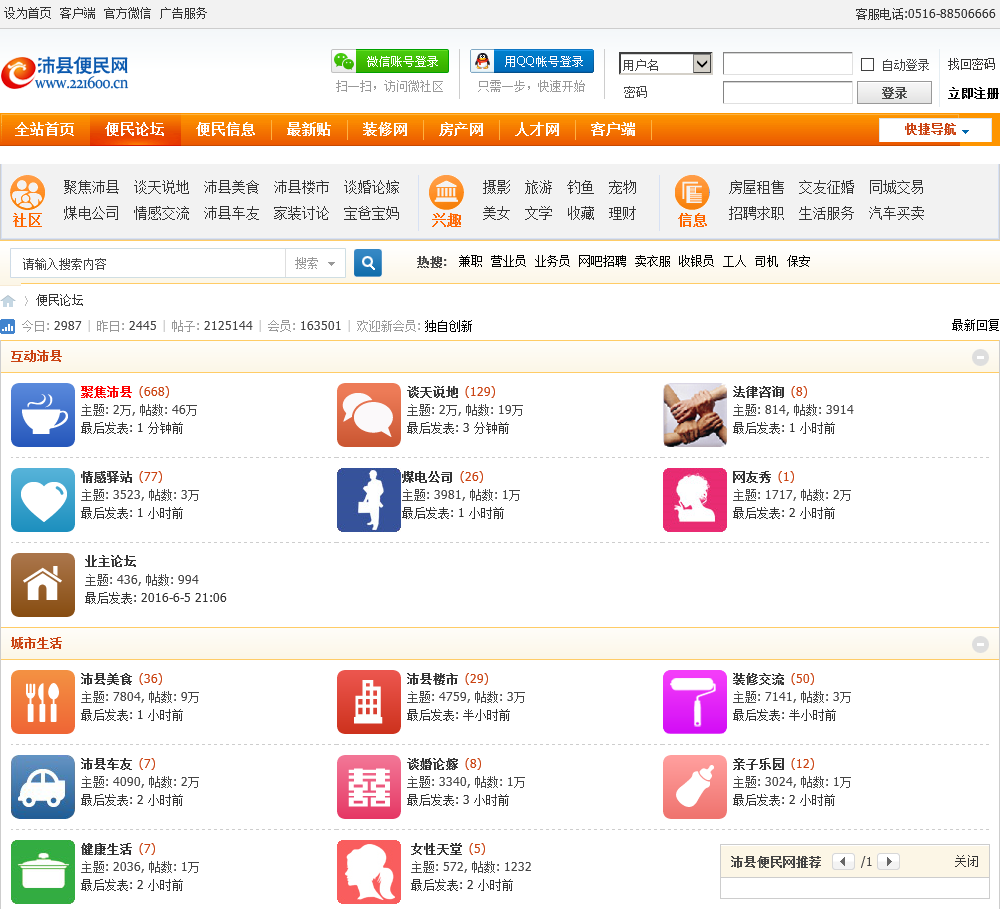Open the 沛县楼市 red building icon
Screen dimensions: 1000x909
[x=369, y=702]
